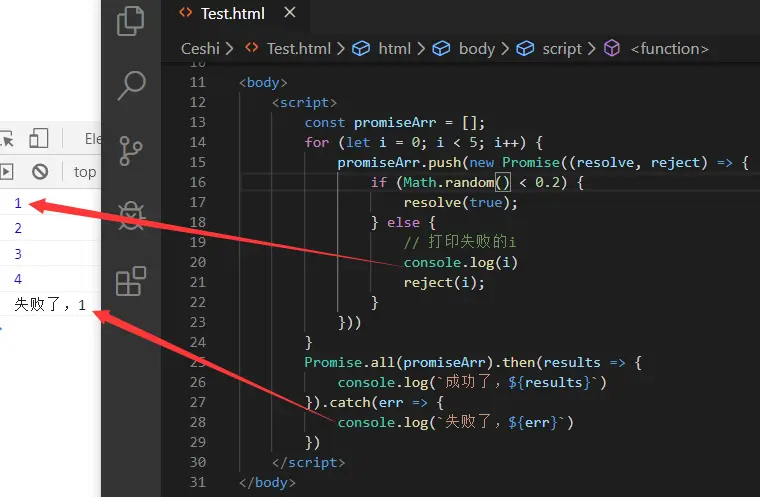Viewport: 760px width, 497px height.
Task: Open the Explorer view in activity bar
Action: point(130,21)
